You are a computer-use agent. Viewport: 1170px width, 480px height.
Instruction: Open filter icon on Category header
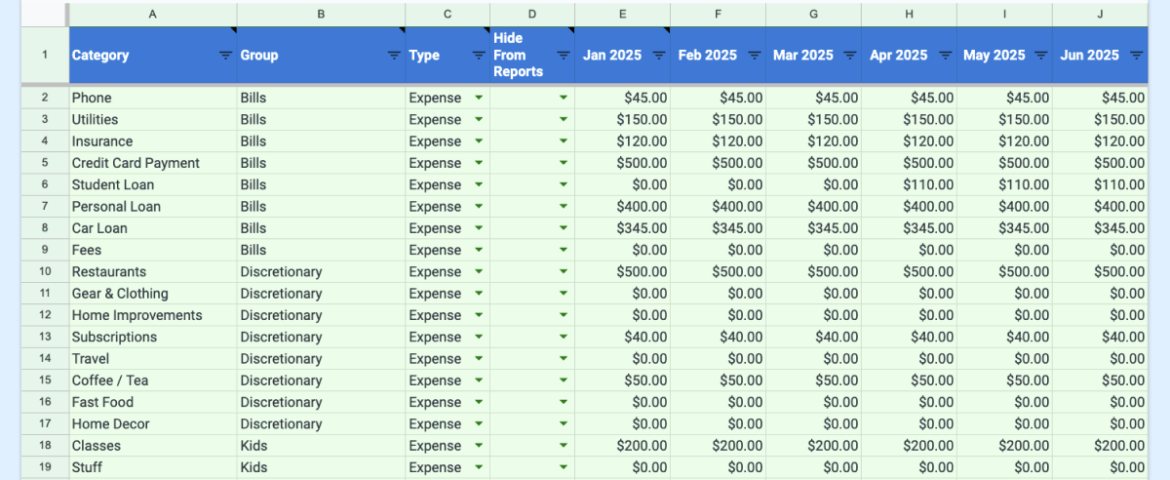tap(225, 55)
